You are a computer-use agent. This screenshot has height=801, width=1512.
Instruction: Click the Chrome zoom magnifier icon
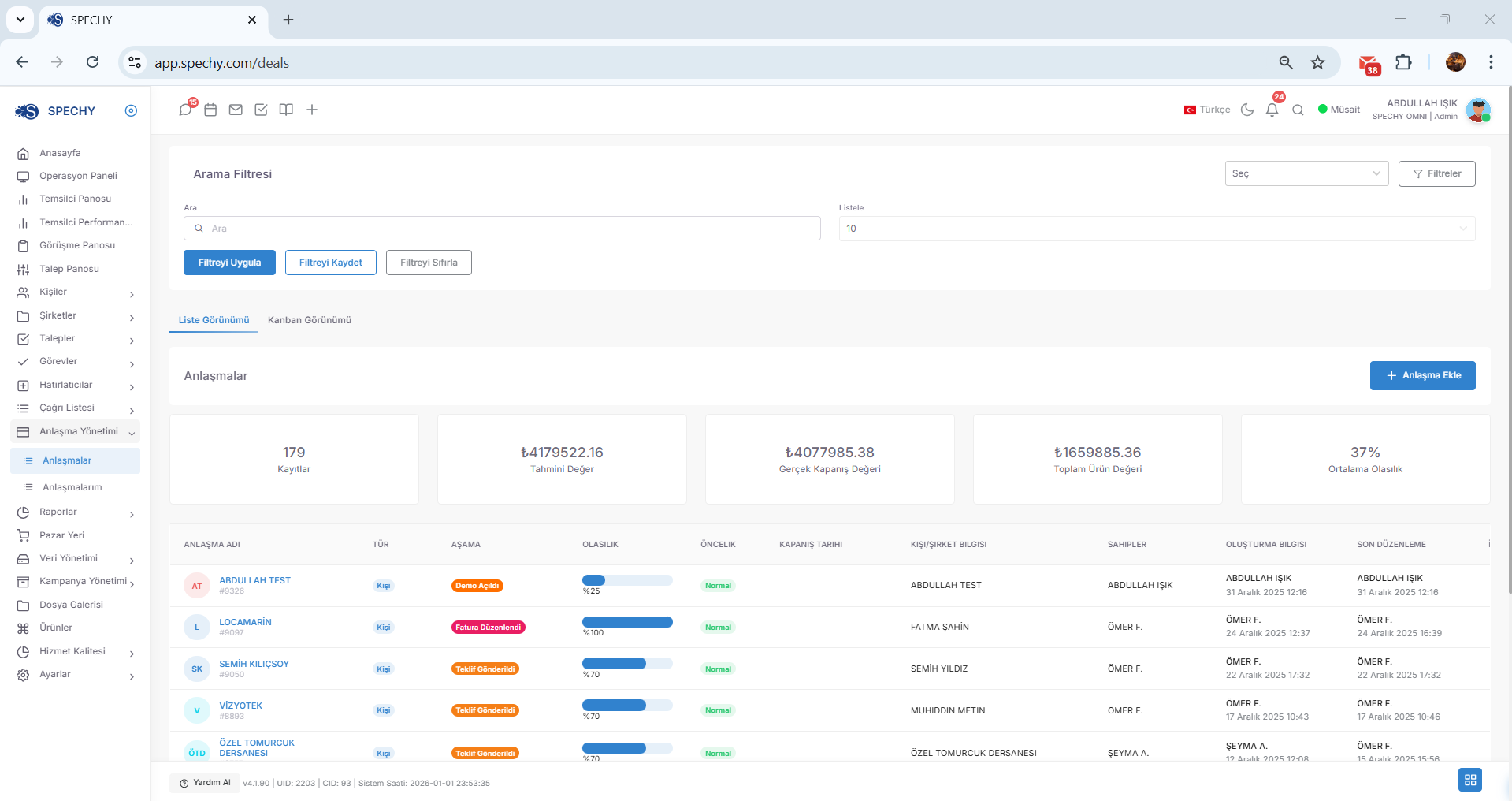coord(1286,62)
